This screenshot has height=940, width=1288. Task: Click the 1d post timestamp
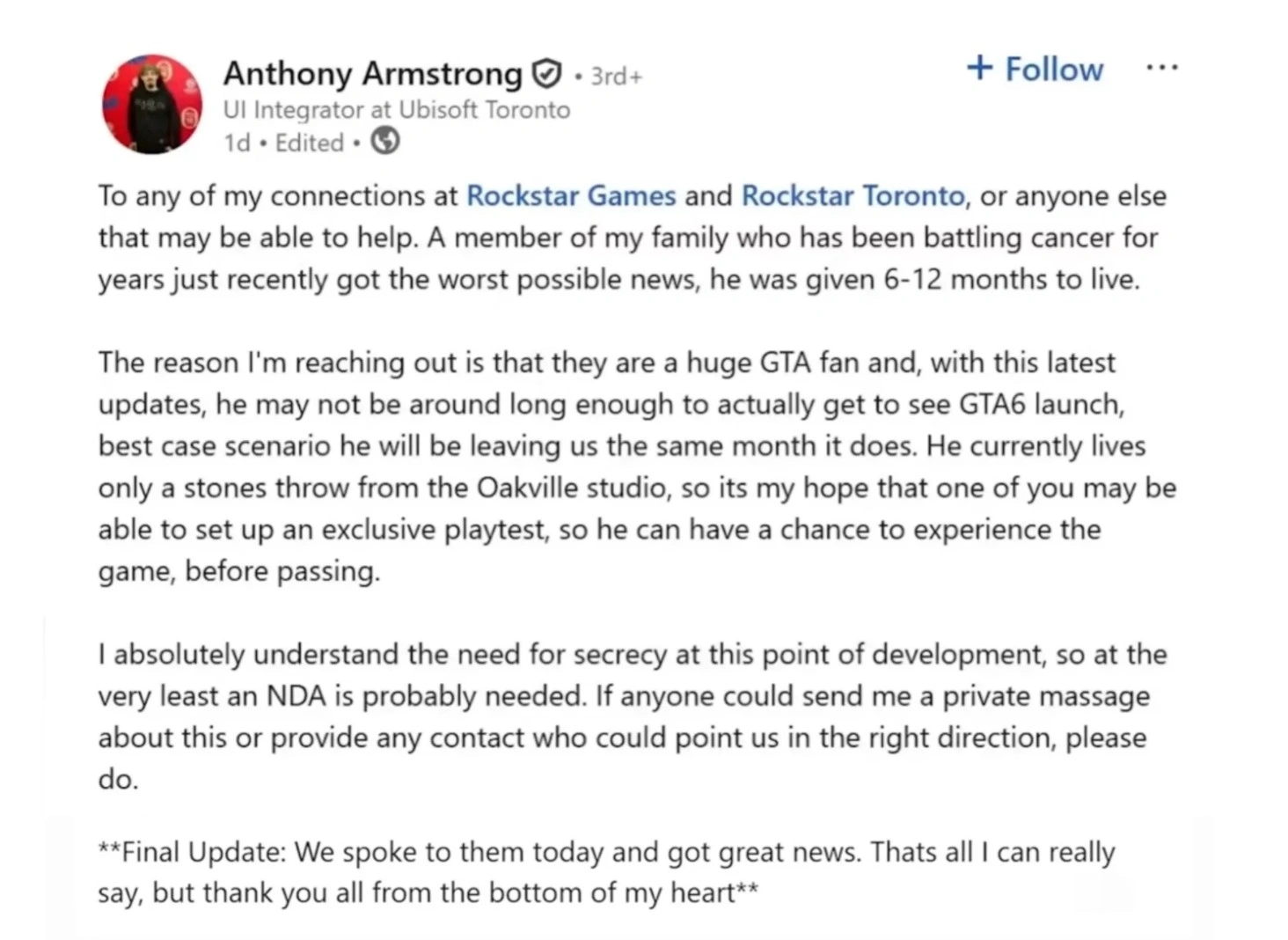coord(237,143)
